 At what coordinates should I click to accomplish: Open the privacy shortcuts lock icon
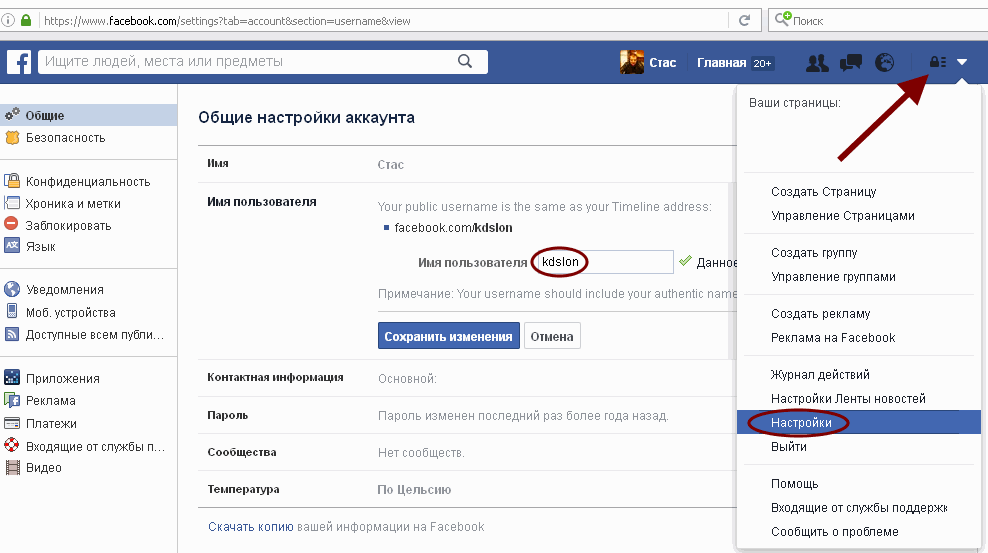click(938, 62)
